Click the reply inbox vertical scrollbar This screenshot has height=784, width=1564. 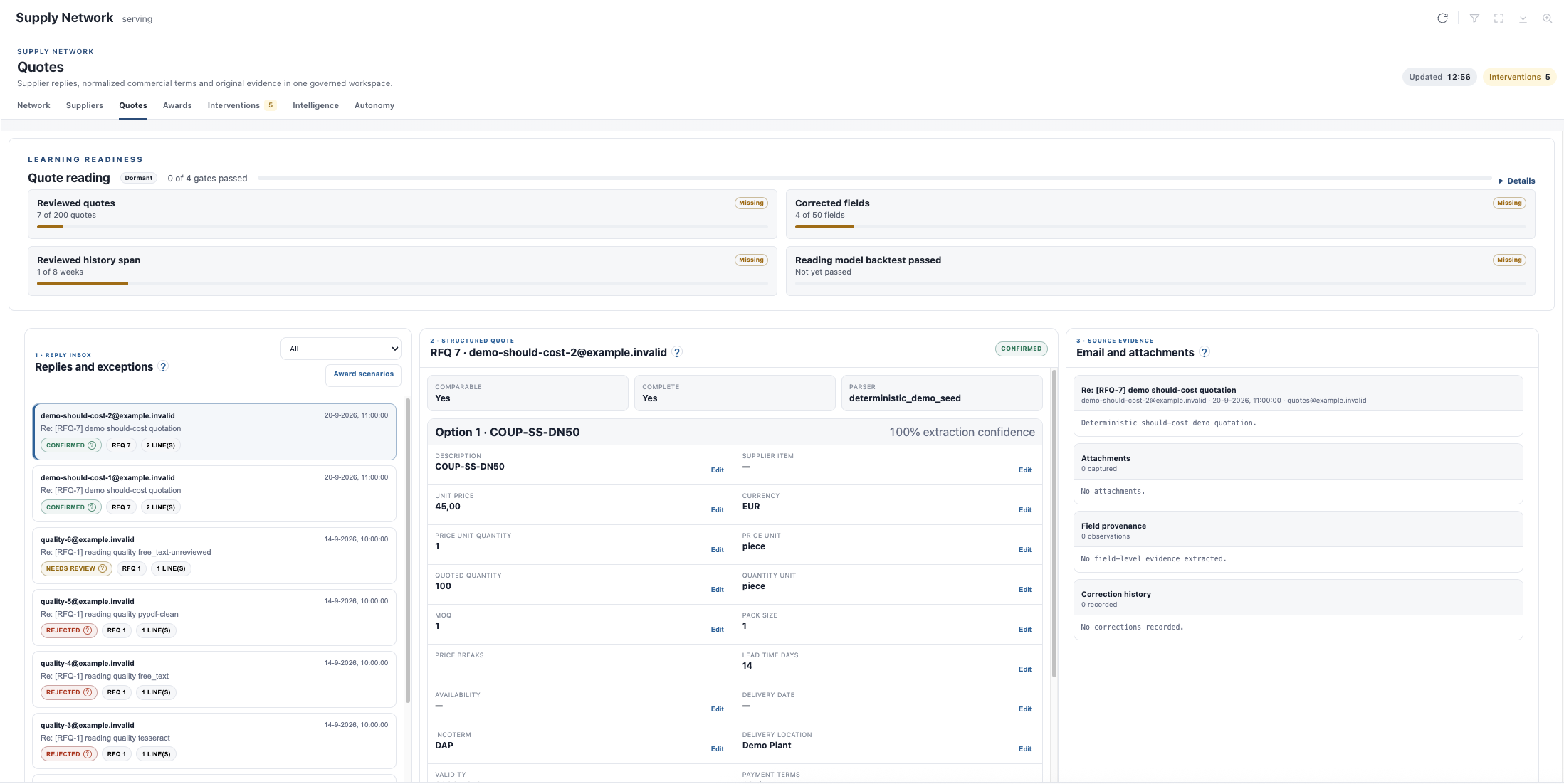[x=408, y=550]
